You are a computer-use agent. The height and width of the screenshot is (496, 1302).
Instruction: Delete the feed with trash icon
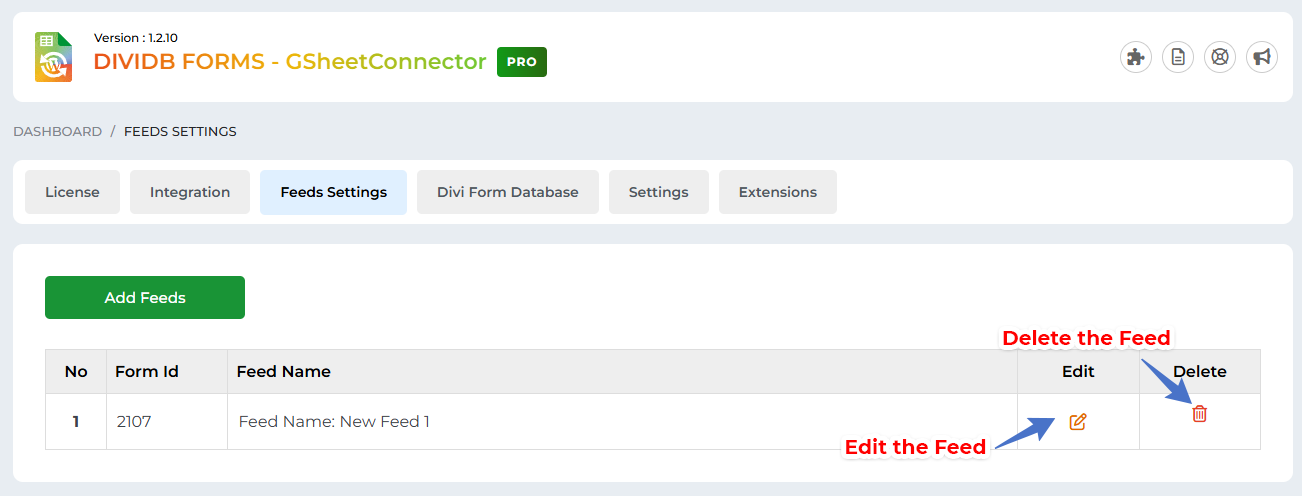click(1199, 413)
